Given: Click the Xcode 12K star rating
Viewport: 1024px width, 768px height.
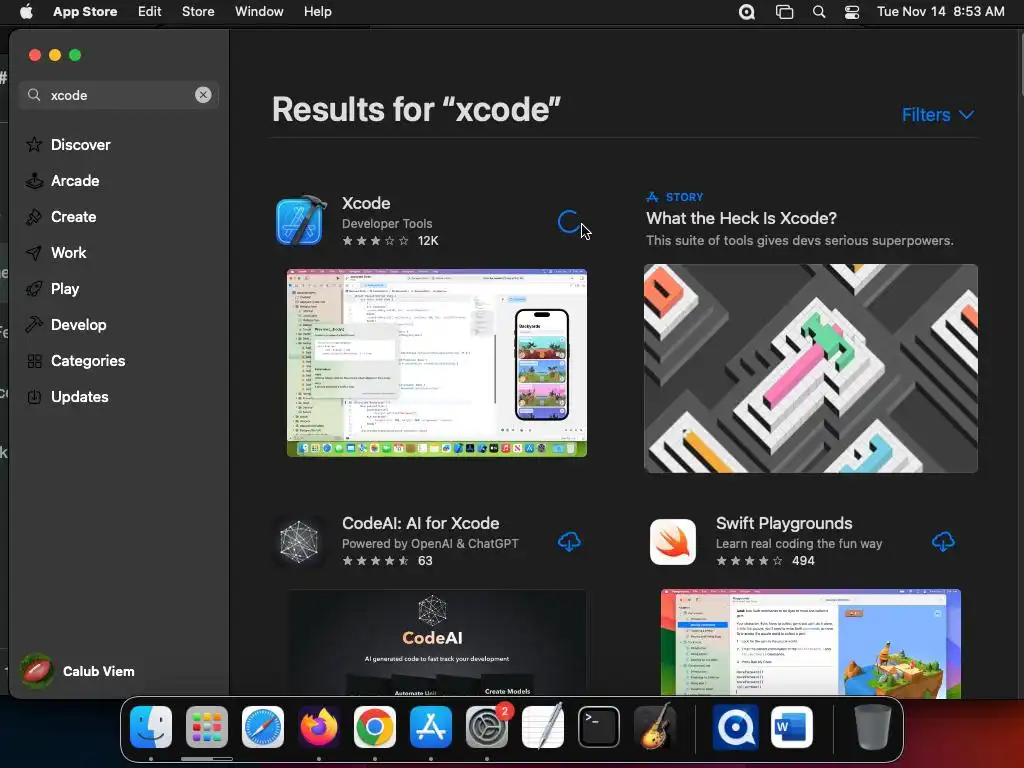Looking at the screenshot, I should tap(390, 240).
